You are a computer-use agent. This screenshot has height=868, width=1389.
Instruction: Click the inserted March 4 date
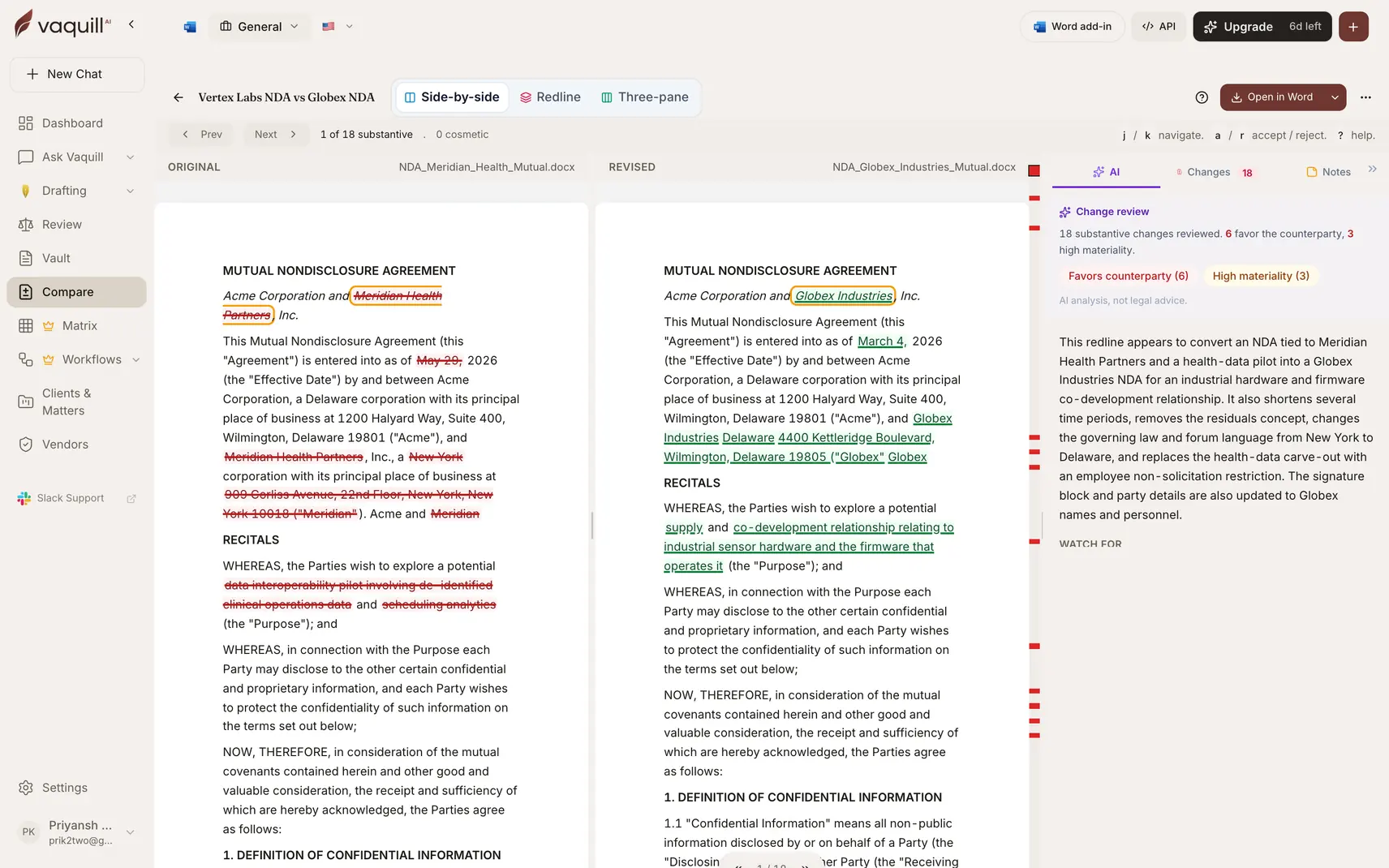coord(881,342)
